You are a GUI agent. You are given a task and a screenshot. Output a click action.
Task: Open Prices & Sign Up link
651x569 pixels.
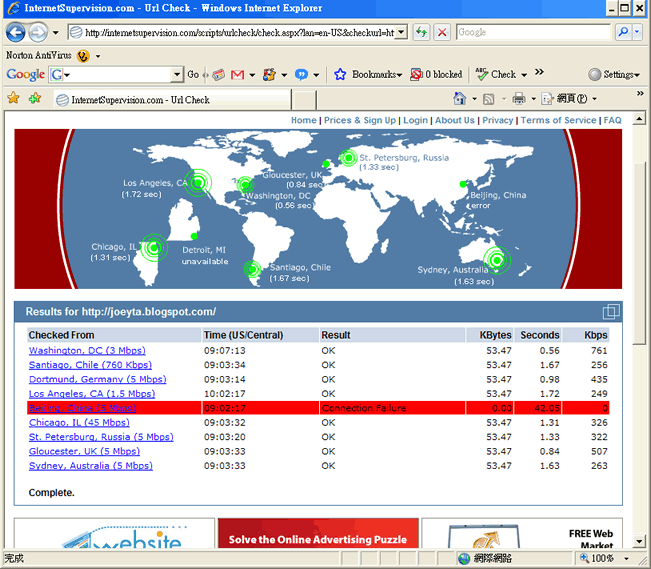click(360, 120)
